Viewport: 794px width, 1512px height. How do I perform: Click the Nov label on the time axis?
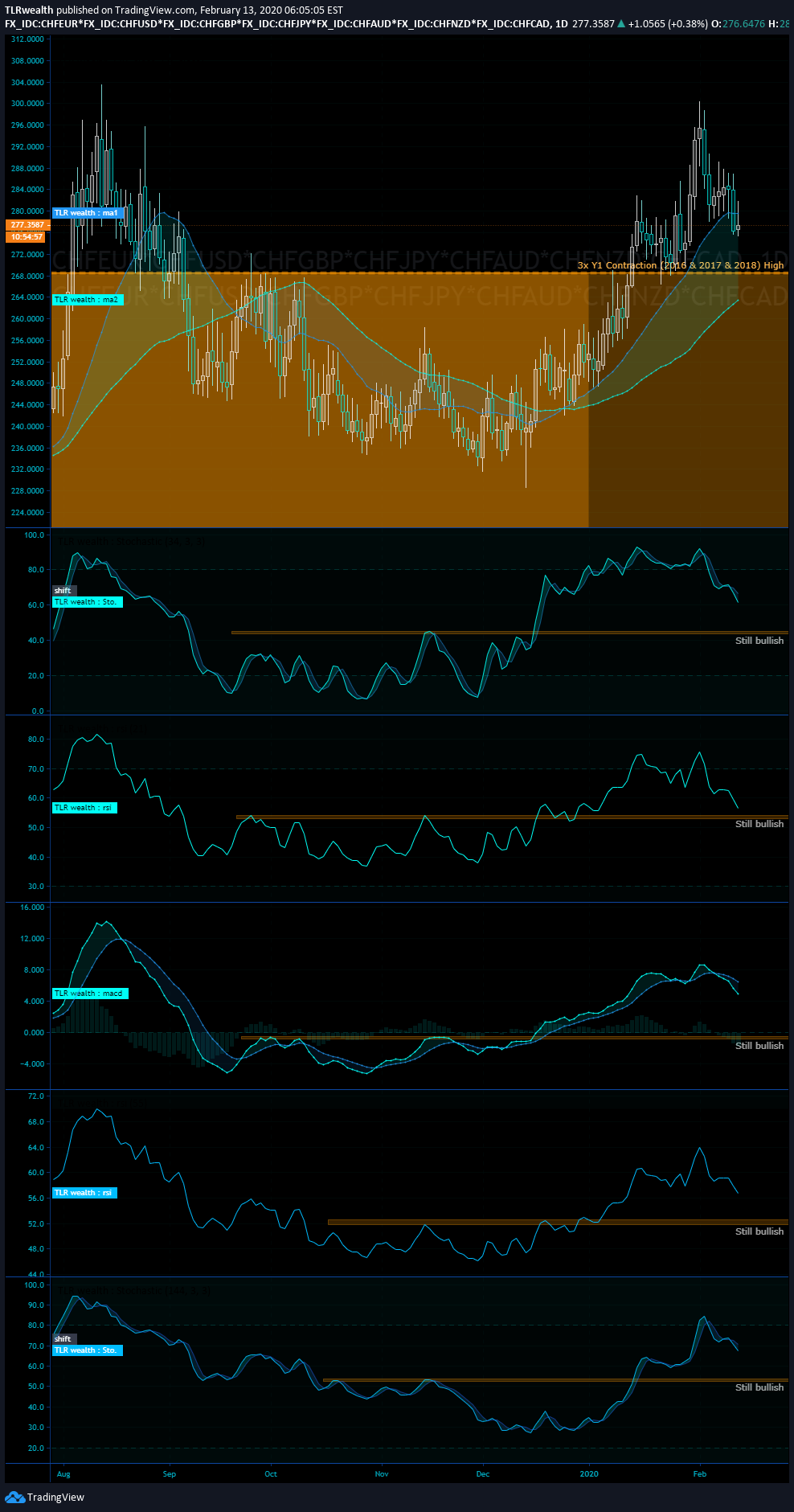pos(382,1474)
